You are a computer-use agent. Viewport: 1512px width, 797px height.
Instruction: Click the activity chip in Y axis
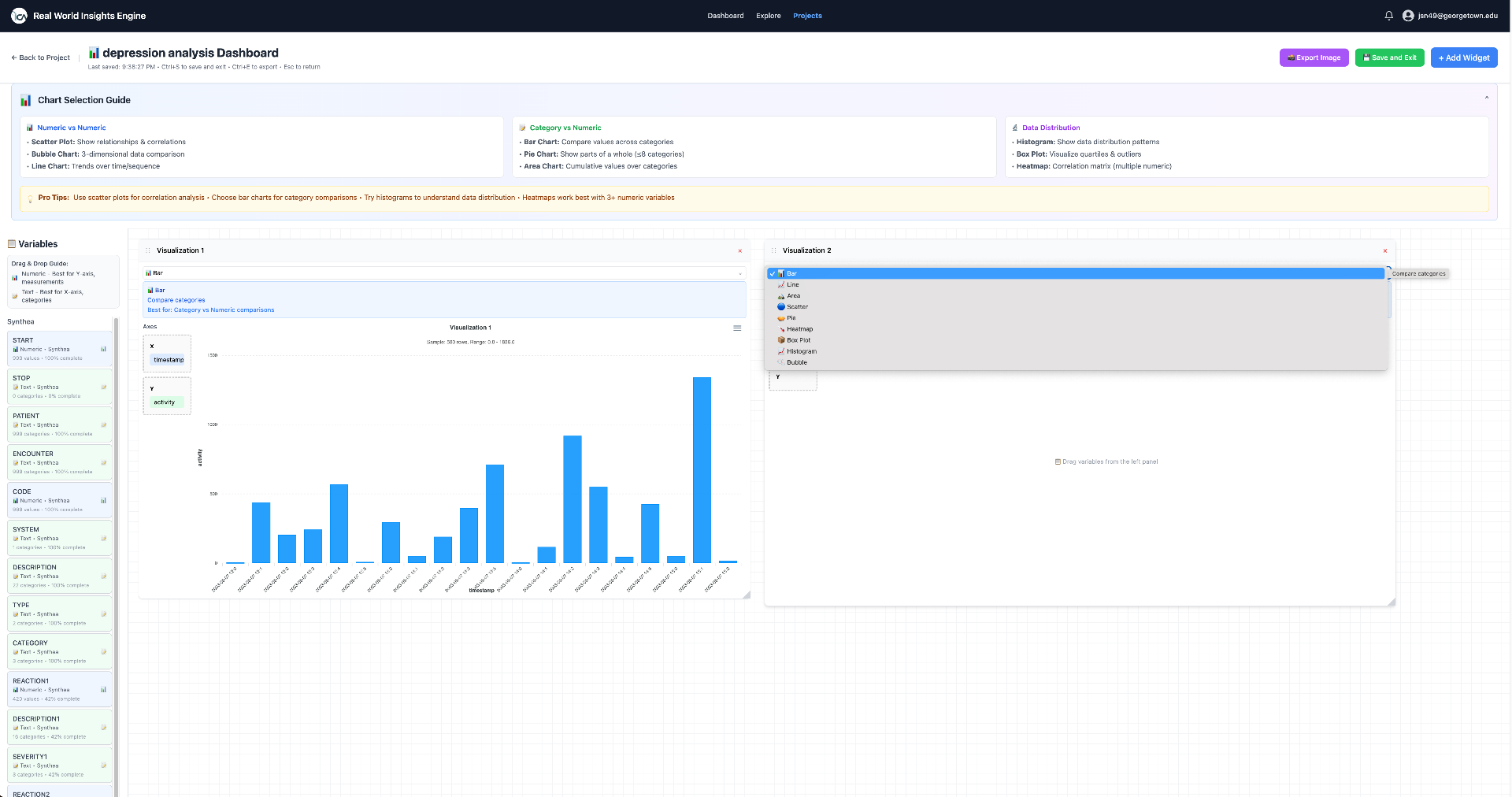click(165, 402)
